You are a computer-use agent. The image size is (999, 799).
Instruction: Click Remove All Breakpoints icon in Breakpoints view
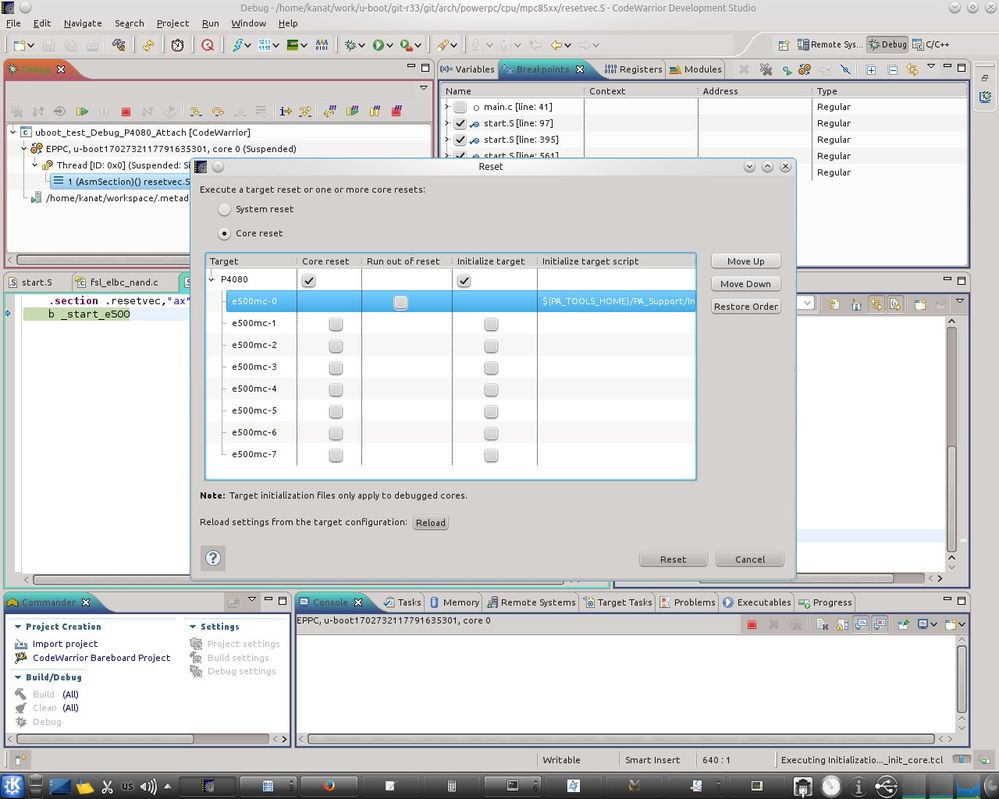click(765, 69)
